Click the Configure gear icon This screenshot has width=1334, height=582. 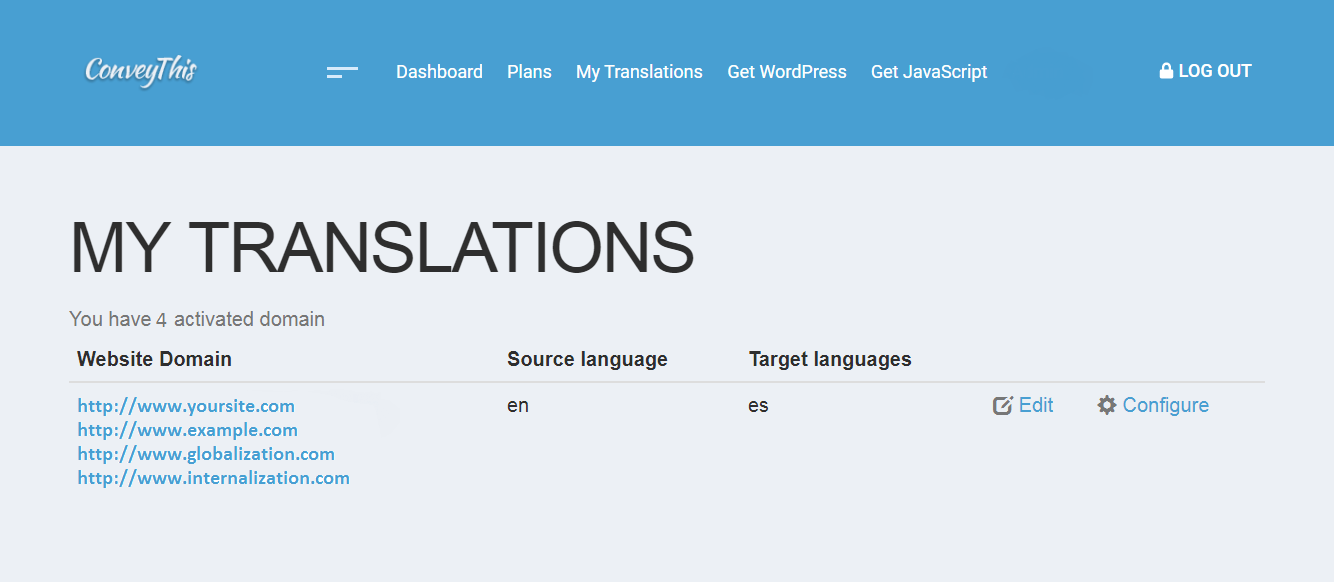tap(1107, 405)
